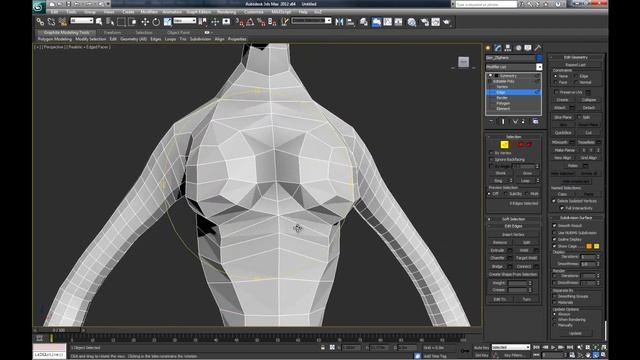Click the Target Weld button
Viewport: 640px width, 360px height.
526,258
